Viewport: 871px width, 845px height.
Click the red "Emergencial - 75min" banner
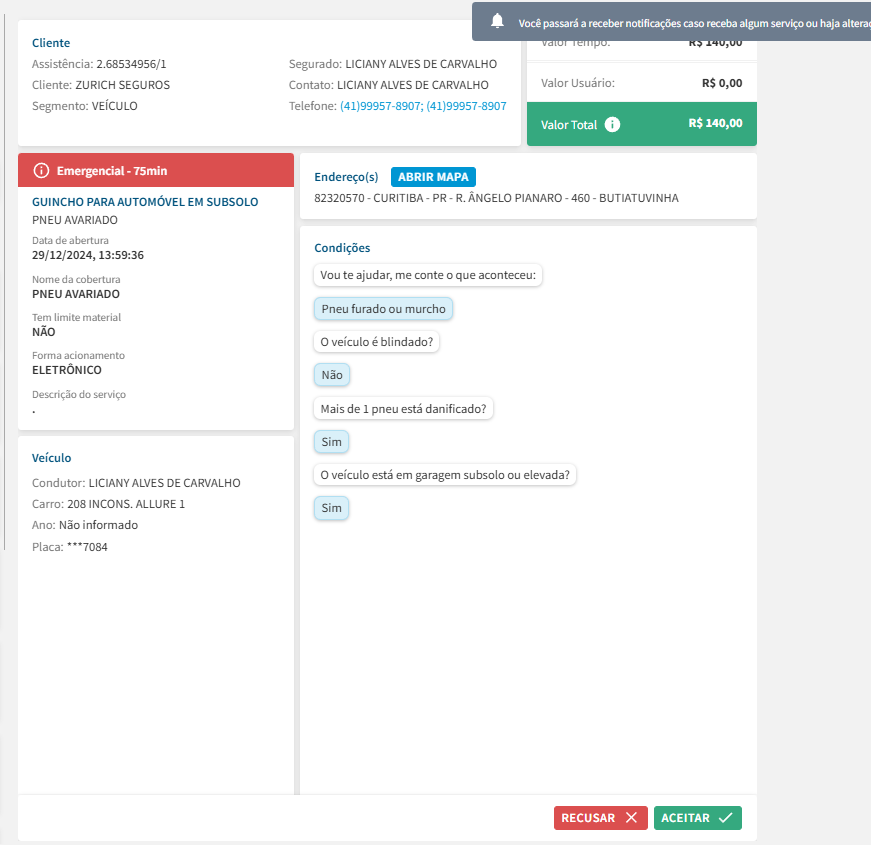156,171
